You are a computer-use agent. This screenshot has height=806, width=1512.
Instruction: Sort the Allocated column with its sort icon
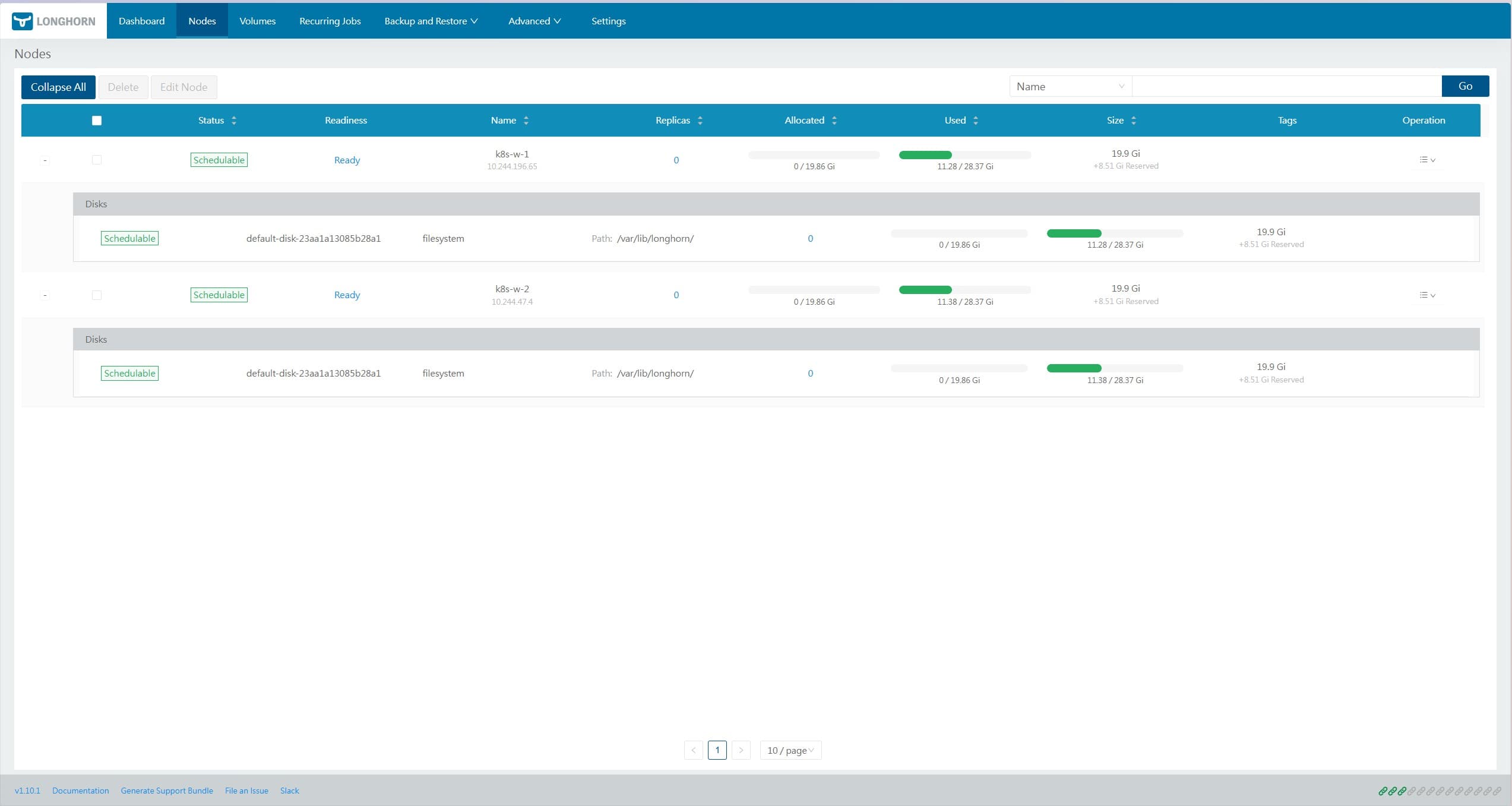pos(834,120)
